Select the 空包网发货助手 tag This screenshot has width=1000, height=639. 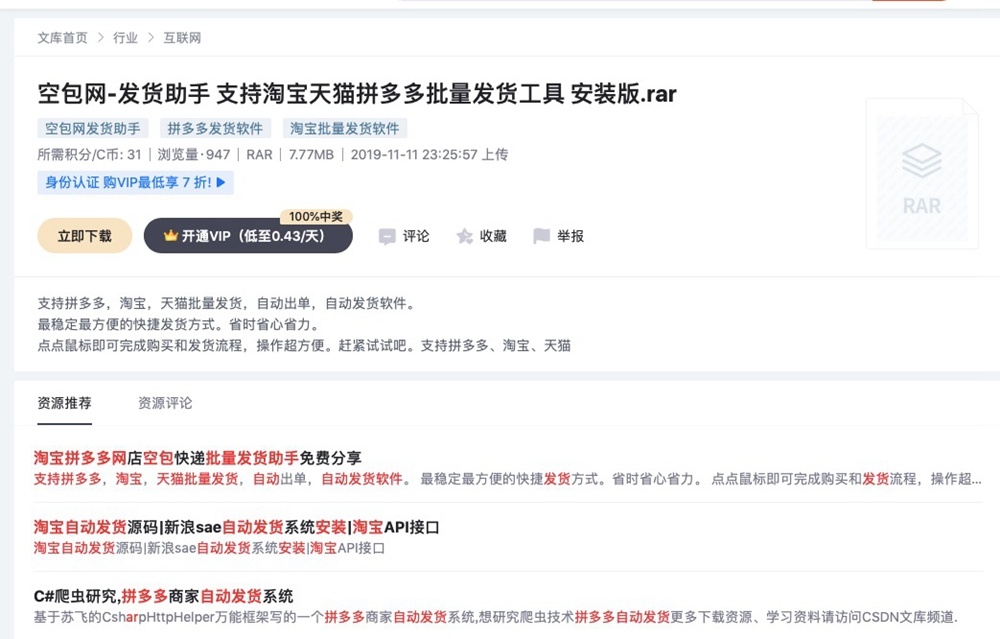(93, 129)
